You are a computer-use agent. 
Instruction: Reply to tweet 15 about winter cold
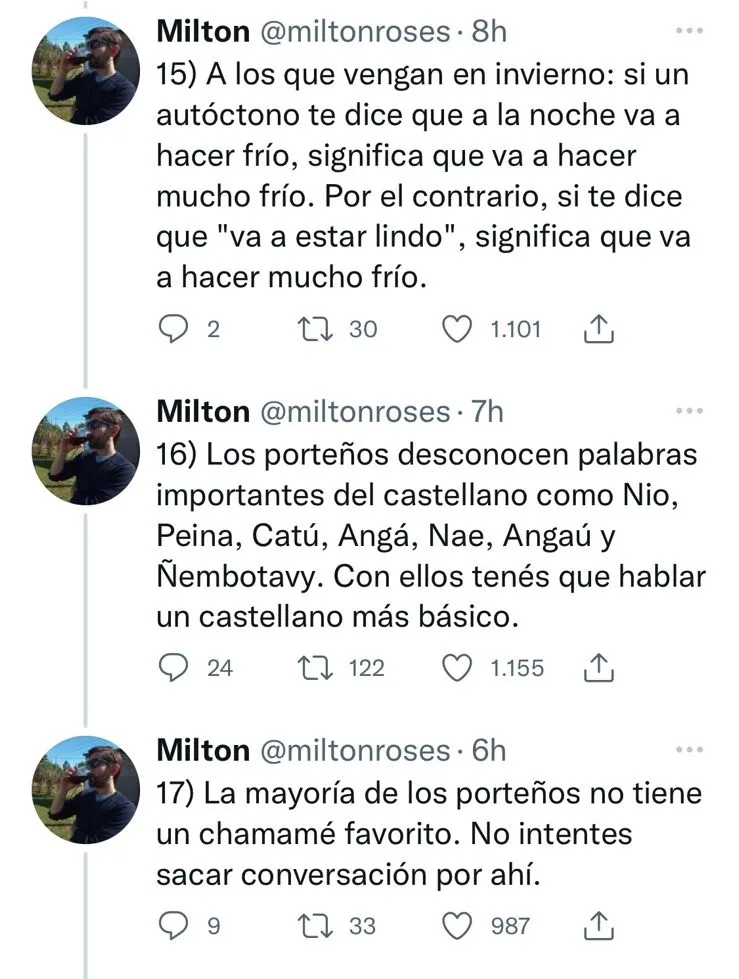click(x=175, y=329)
